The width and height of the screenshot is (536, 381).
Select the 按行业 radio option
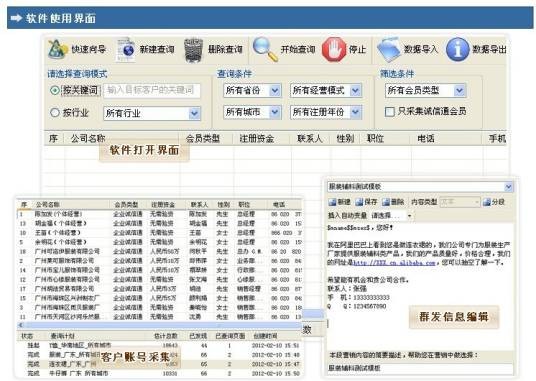(x=55, y=112)
